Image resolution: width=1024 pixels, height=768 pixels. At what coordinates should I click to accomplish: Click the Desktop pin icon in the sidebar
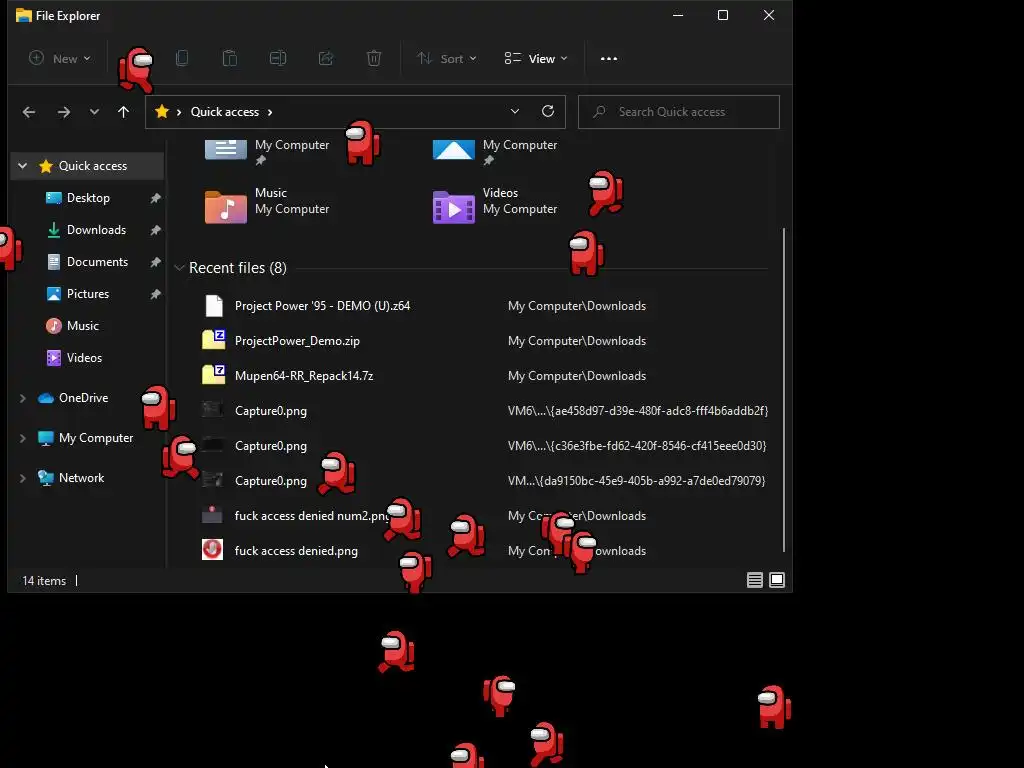tap(155, 198)
